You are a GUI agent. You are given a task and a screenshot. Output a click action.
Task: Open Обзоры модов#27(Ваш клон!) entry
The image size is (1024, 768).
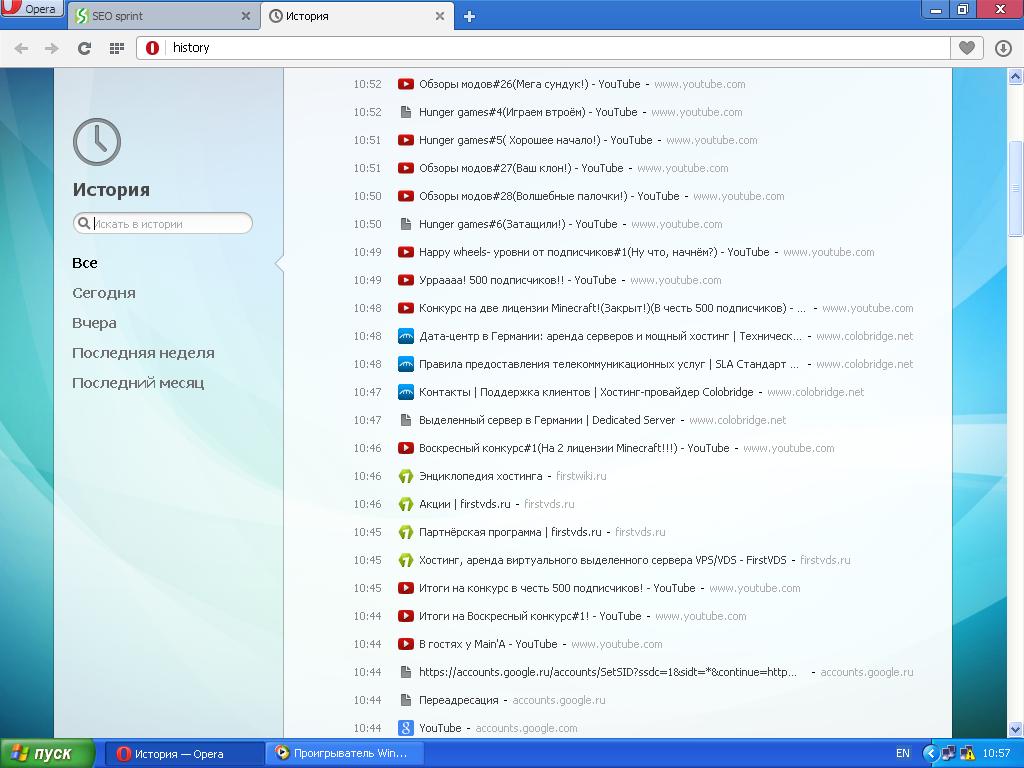click(x=521, y=168)
